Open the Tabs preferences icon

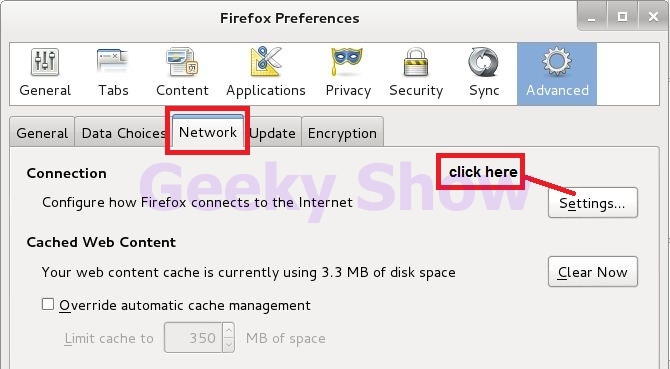tap(113, 61)
